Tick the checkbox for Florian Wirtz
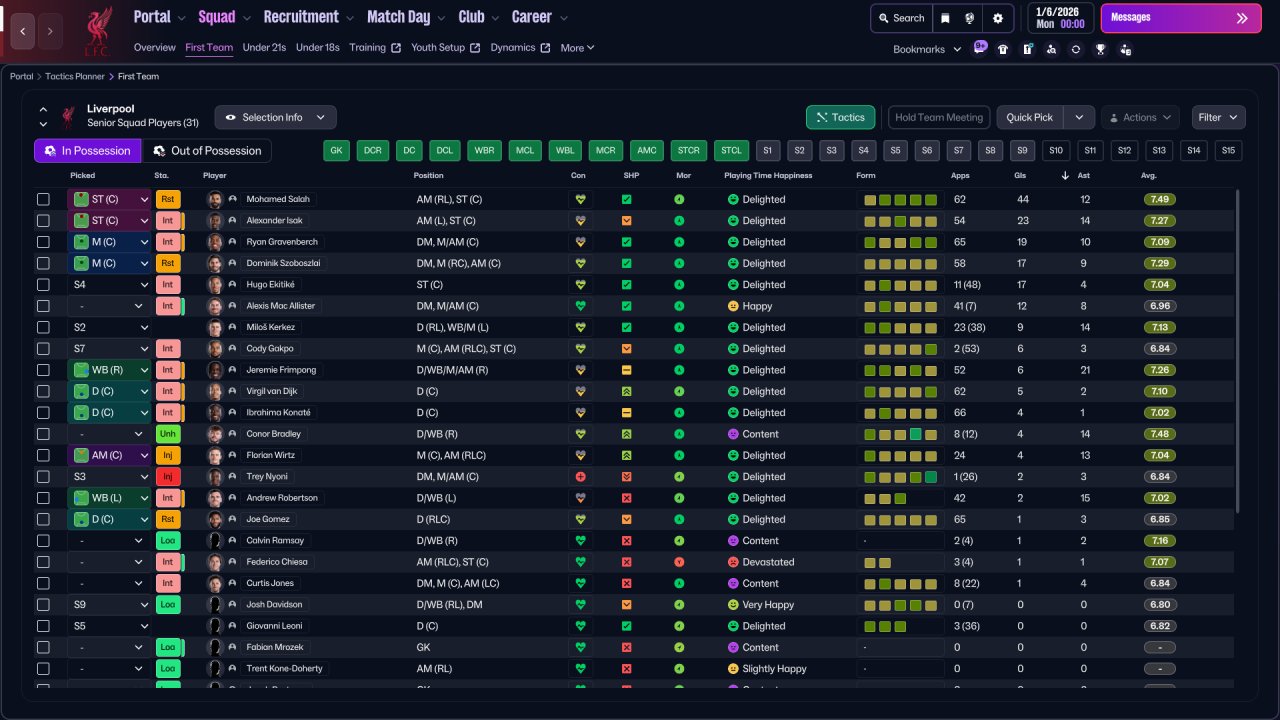The width and height of the screenshot is (1280, 720). (x=43, y=455)
